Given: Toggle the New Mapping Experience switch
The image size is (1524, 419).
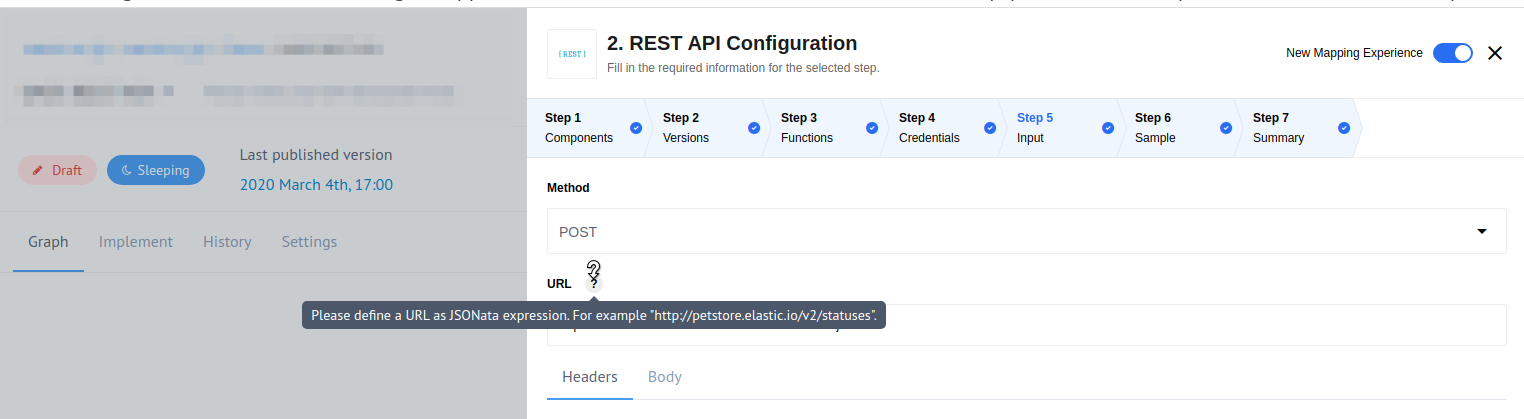Looking at the screenshot, I should [1452, 54].
